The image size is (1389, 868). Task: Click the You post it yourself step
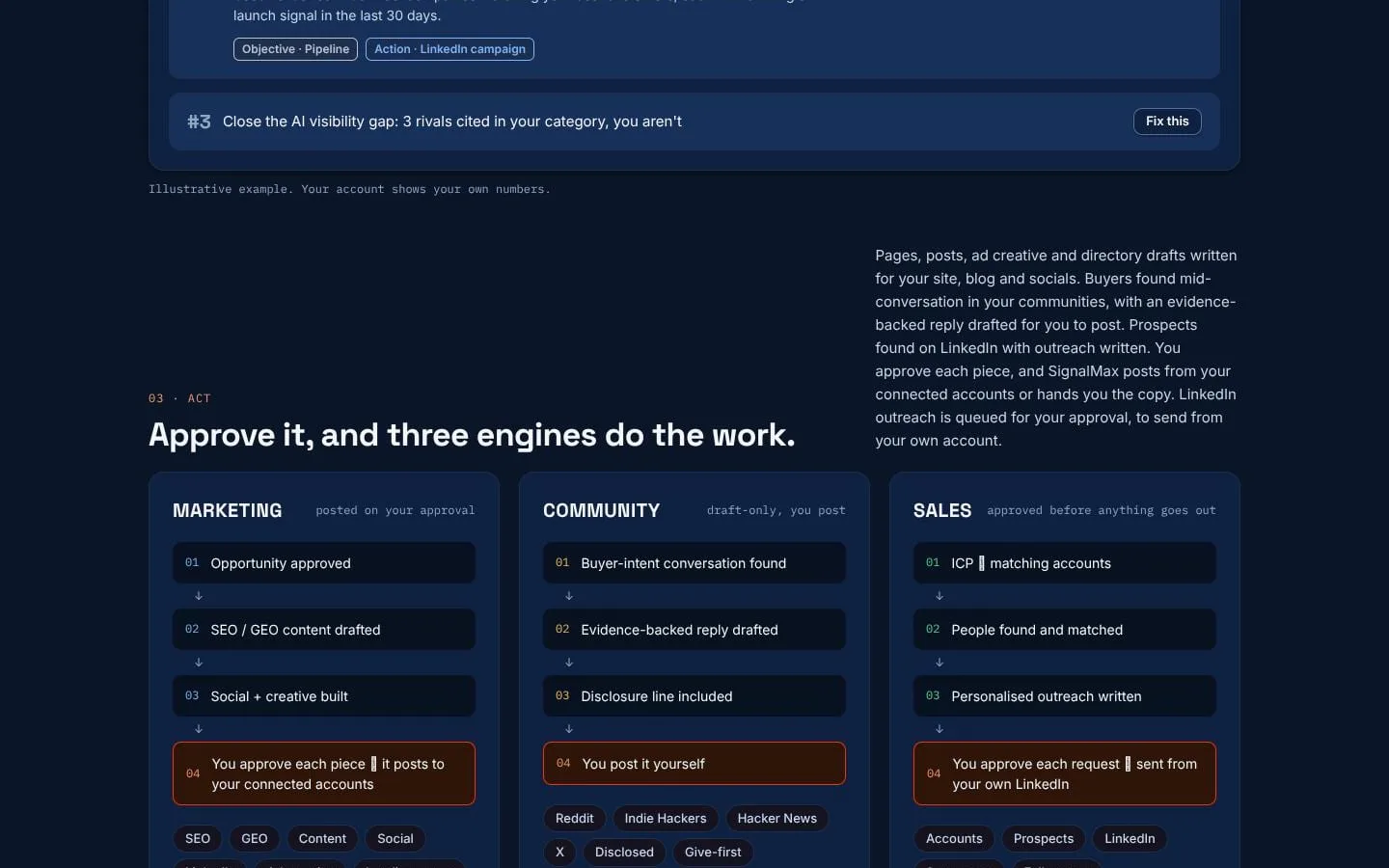click(x=694, y=764)
